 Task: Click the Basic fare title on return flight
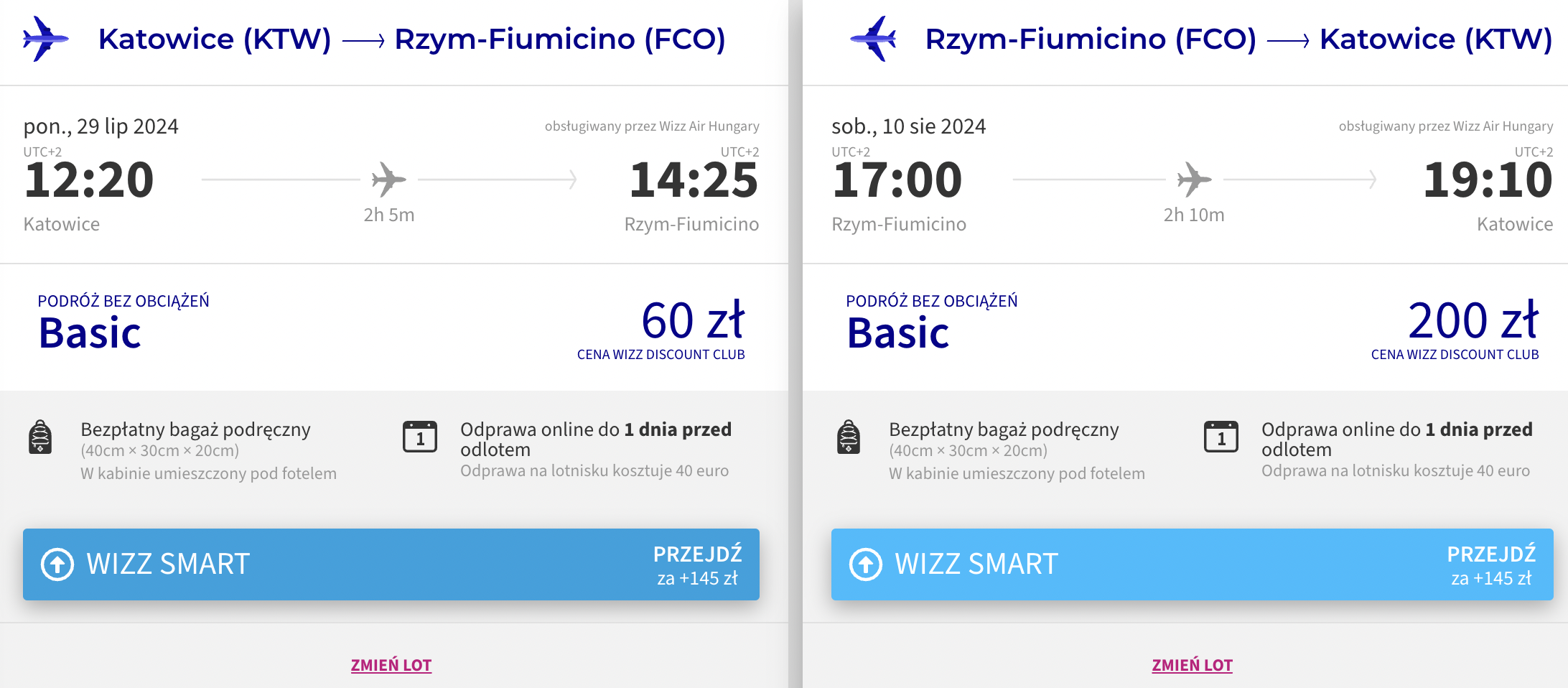(899, 333)
